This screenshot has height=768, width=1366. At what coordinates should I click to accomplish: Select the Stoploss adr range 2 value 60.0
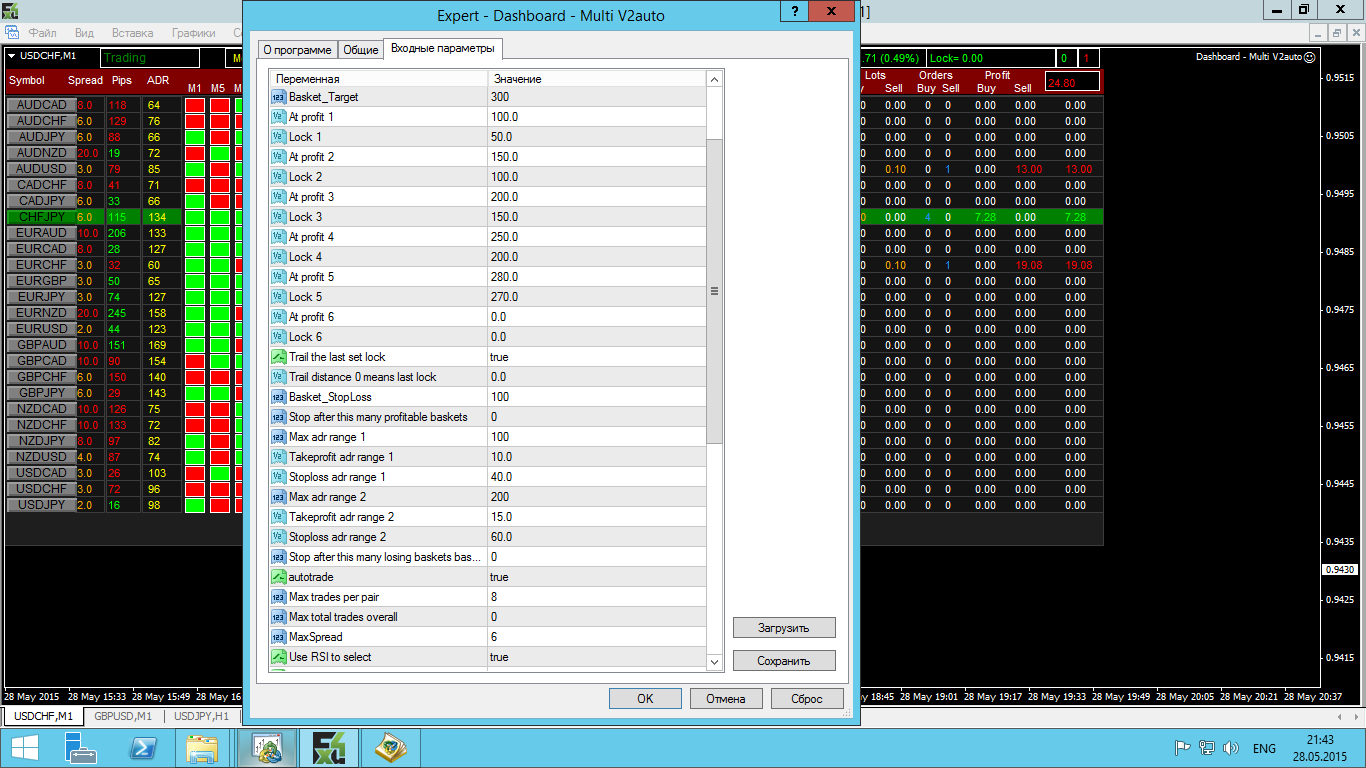click(x=597, y=537)
